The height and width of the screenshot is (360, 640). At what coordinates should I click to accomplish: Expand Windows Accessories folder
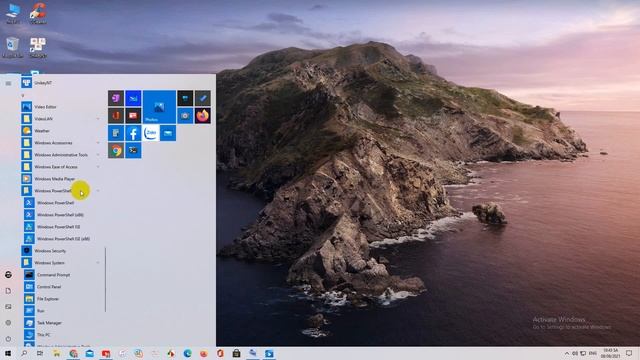tap(61, 143)
